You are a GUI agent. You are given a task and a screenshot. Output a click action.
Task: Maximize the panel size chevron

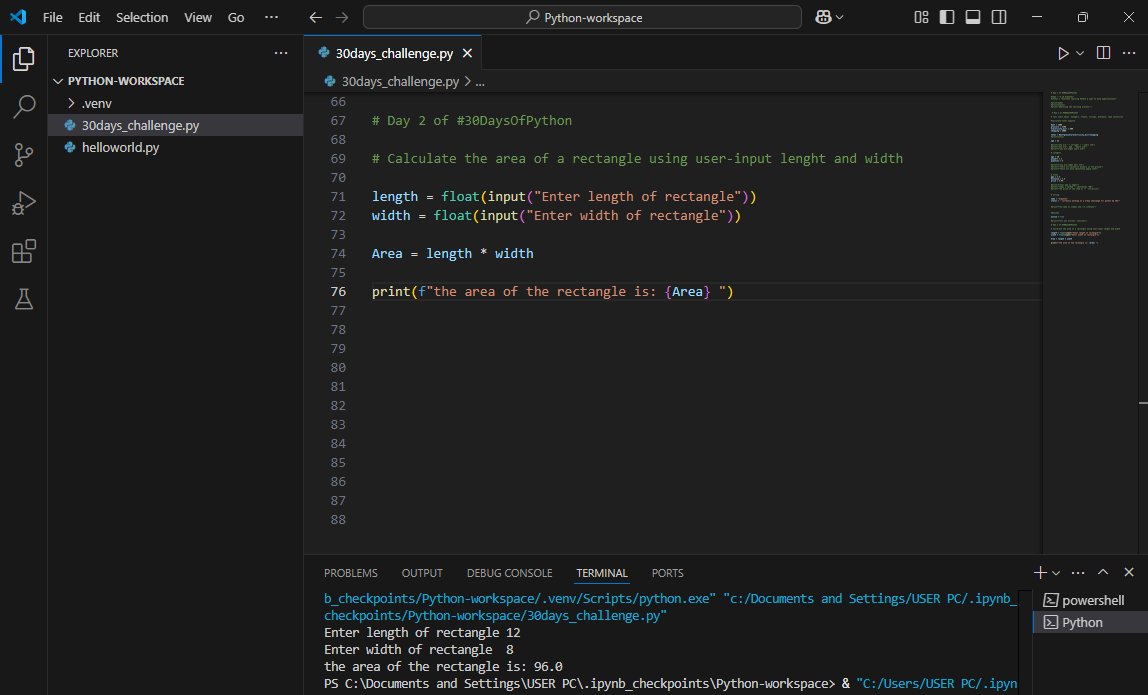click(x=1103, y=572)
